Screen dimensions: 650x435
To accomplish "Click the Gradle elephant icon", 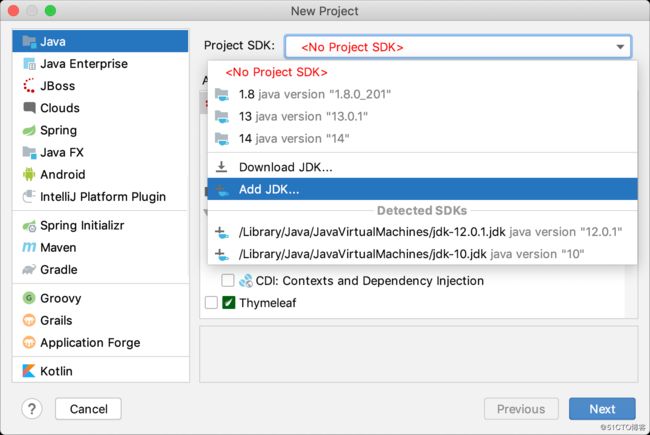I will pyautogui.click(x=29, y=270).
